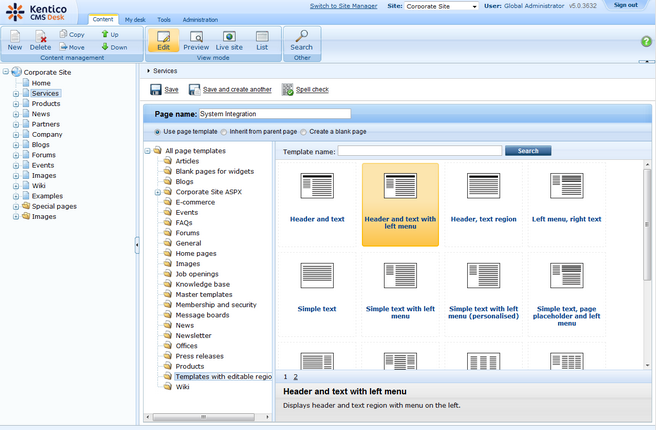Open the Site dropdown selector
Viewport: 656px width, 430px height.
(443, 6)
